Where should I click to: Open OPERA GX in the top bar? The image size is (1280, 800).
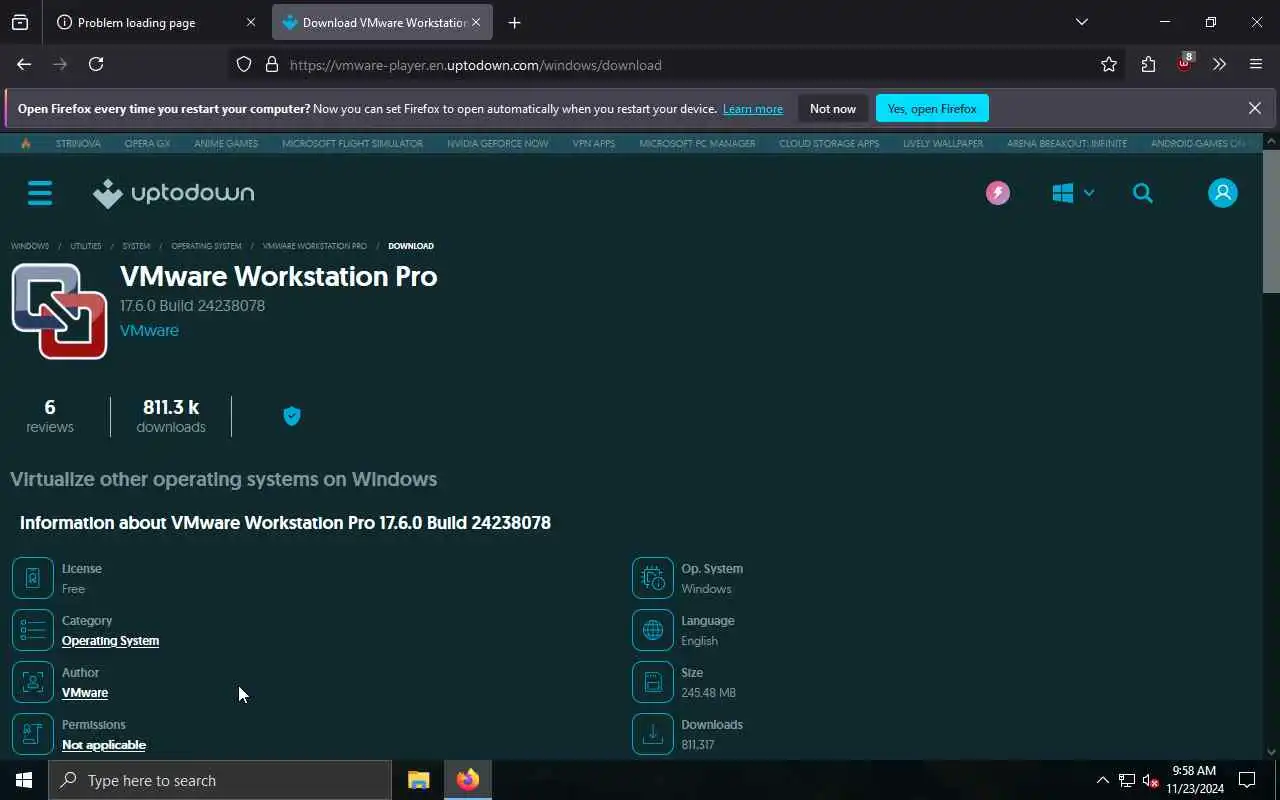point(147,144)
